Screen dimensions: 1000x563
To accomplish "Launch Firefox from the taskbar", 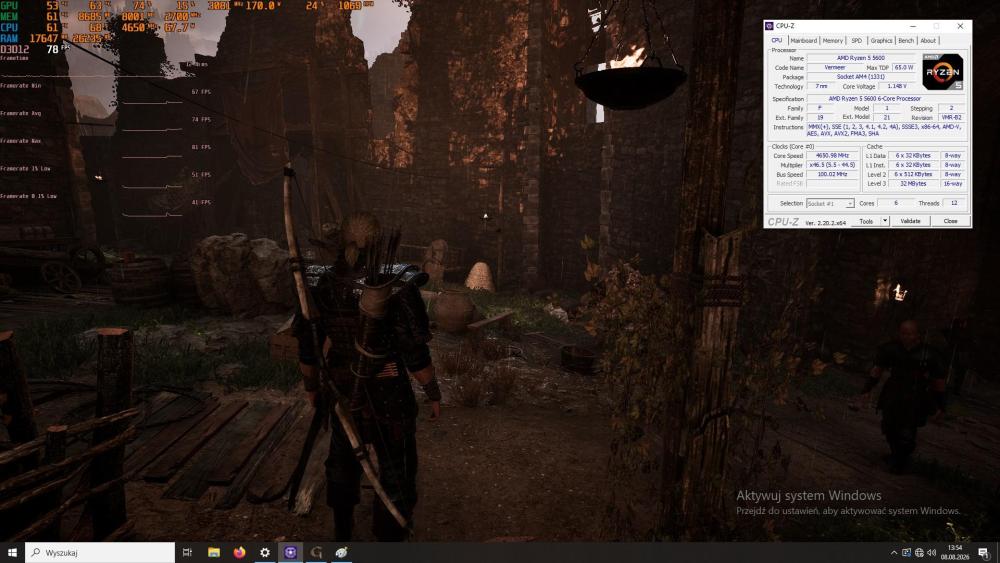I will [x=239, y=552].
